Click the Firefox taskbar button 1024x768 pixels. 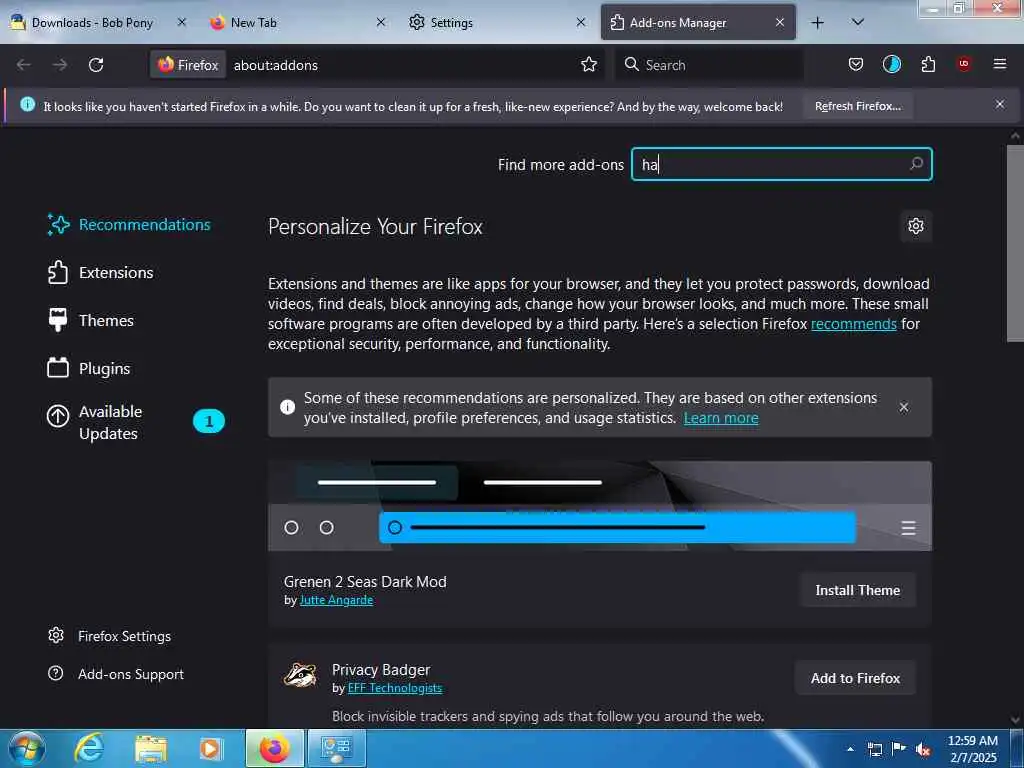click(274, 748)
